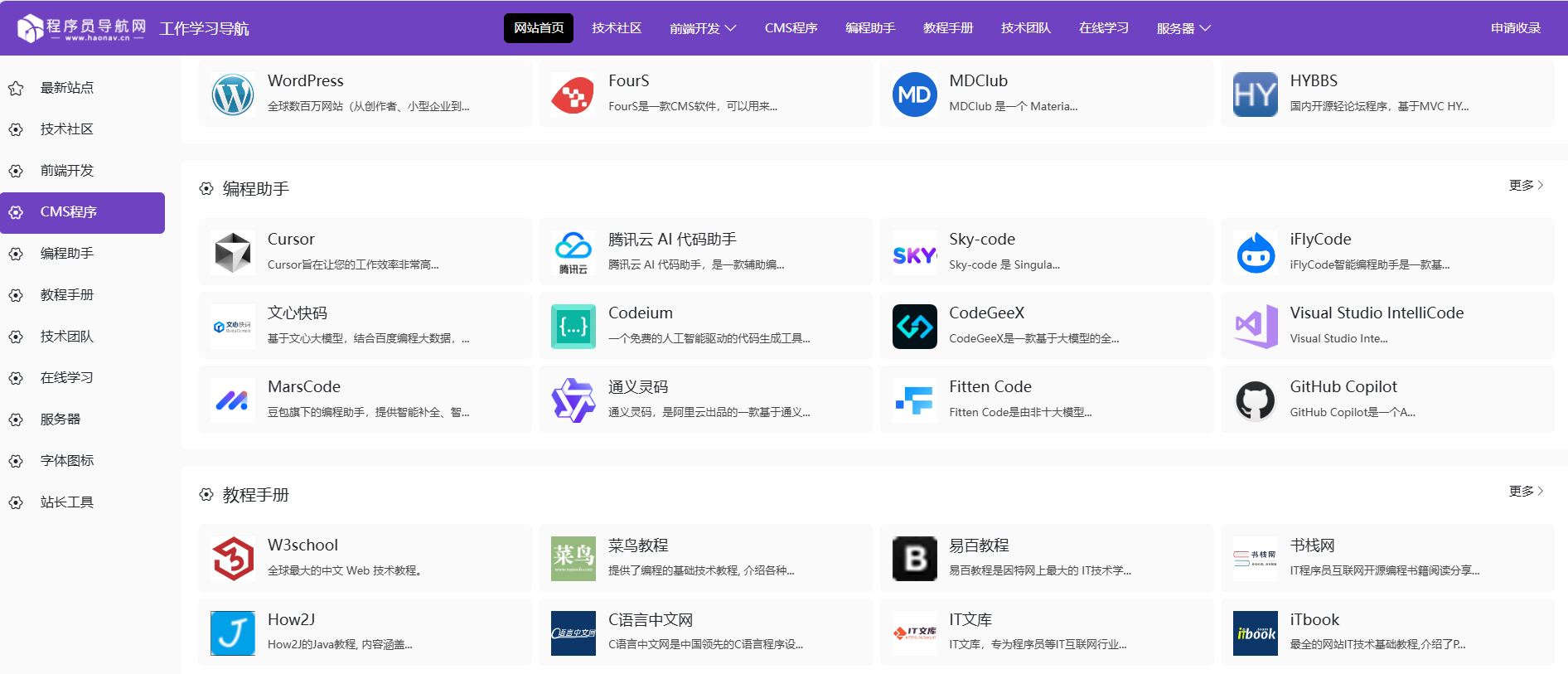The image size is (1568, 674).
Task: Click the Visual Studio IntelliCode purple icon
Action: click(x=1256, y=327)
